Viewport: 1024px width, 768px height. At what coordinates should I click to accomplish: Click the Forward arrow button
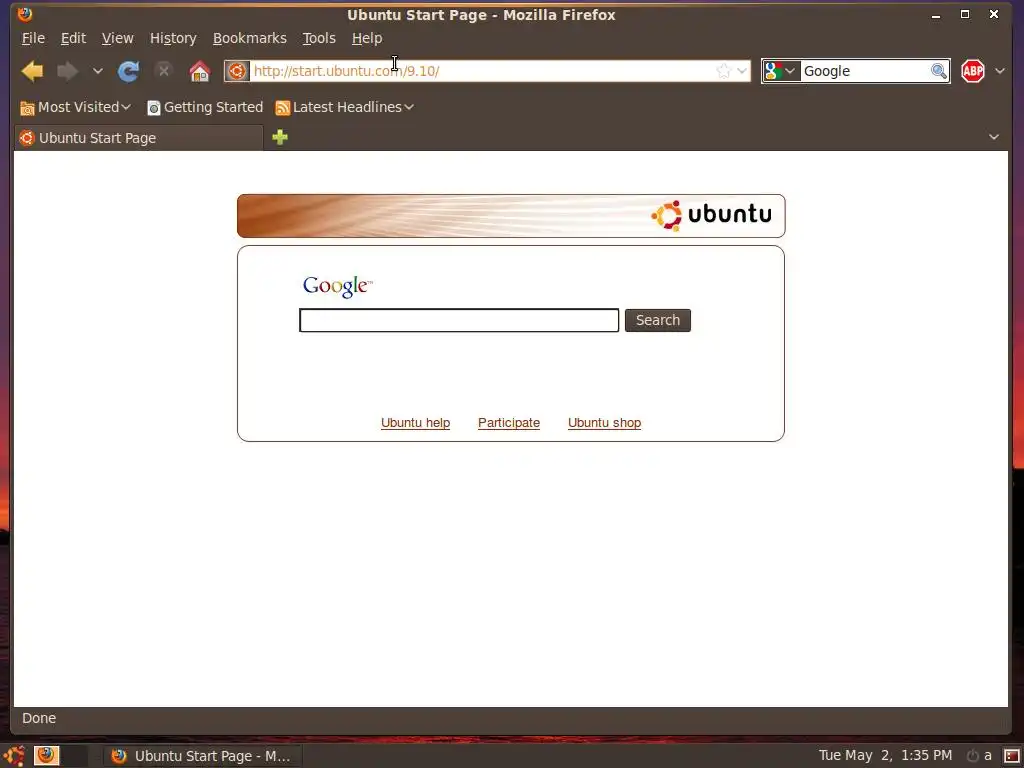click(67, 71)
